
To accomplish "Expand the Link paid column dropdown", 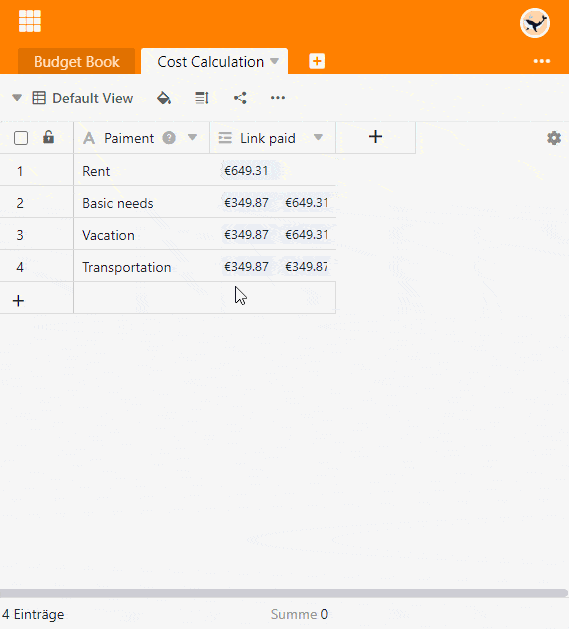I will point(318,138).
